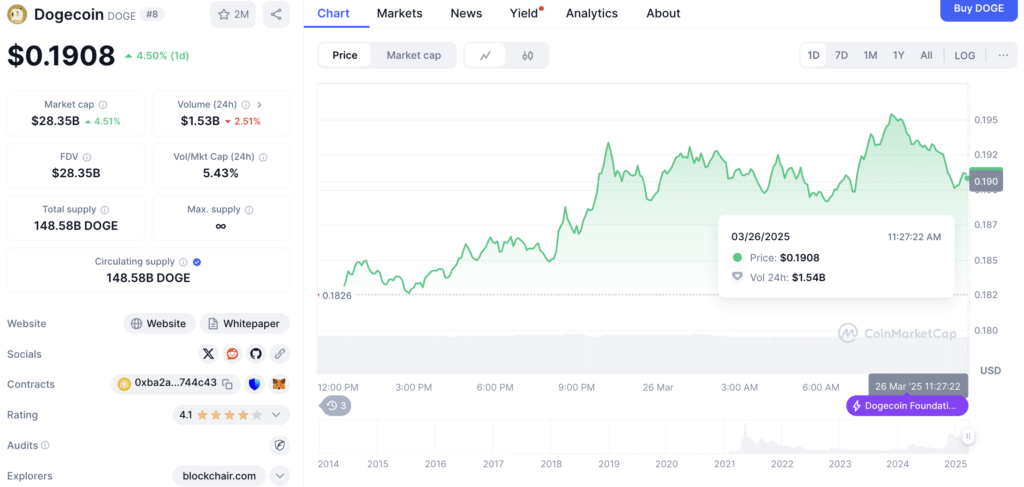Image resolution: width=1024 pixels, height=487 pixels.
Task: Click the 9:00 PM time axis label
Action: pos(577,387)
